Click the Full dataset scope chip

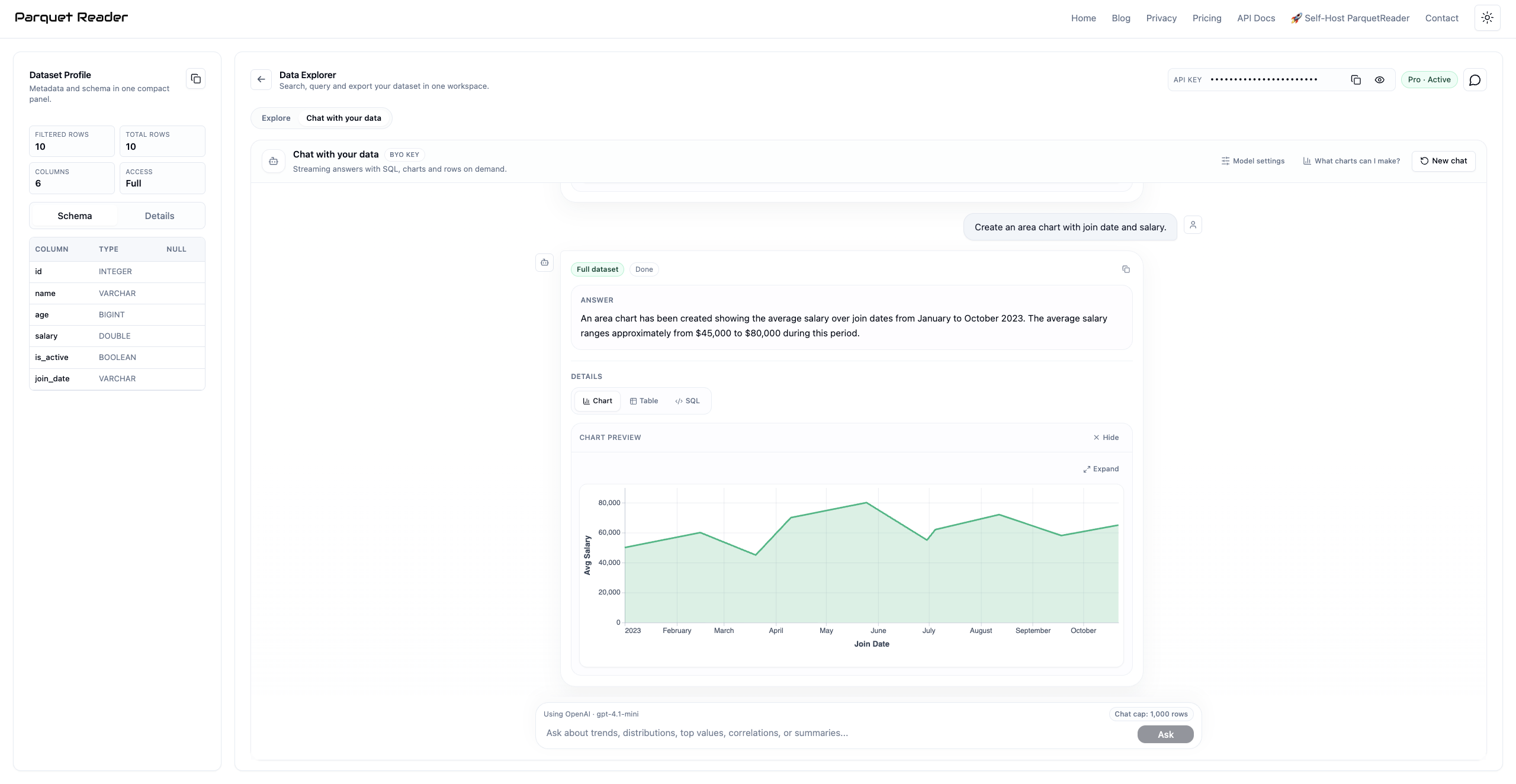pos(596,269)
